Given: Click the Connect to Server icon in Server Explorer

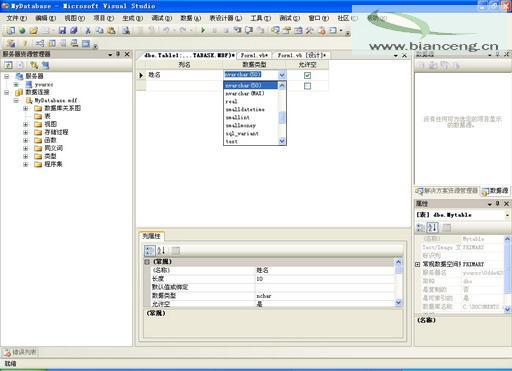Looking at the screenshot, I should (x=45, y=65).
